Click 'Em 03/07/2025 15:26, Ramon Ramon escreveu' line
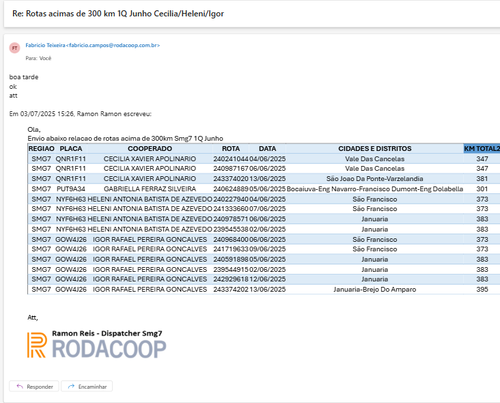 [80, 114]
